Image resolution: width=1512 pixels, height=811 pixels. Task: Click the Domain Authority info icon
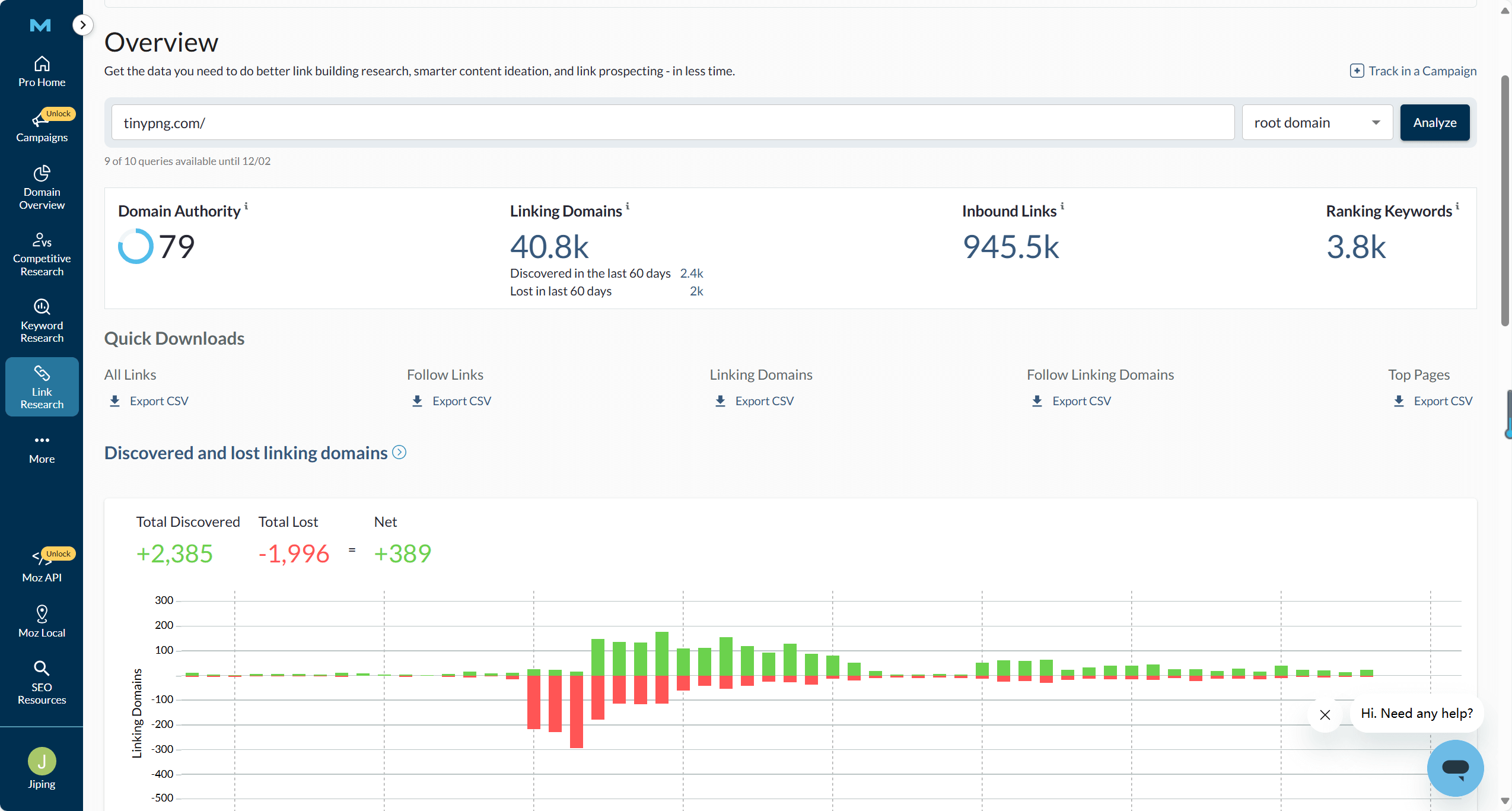pos(246,206)
